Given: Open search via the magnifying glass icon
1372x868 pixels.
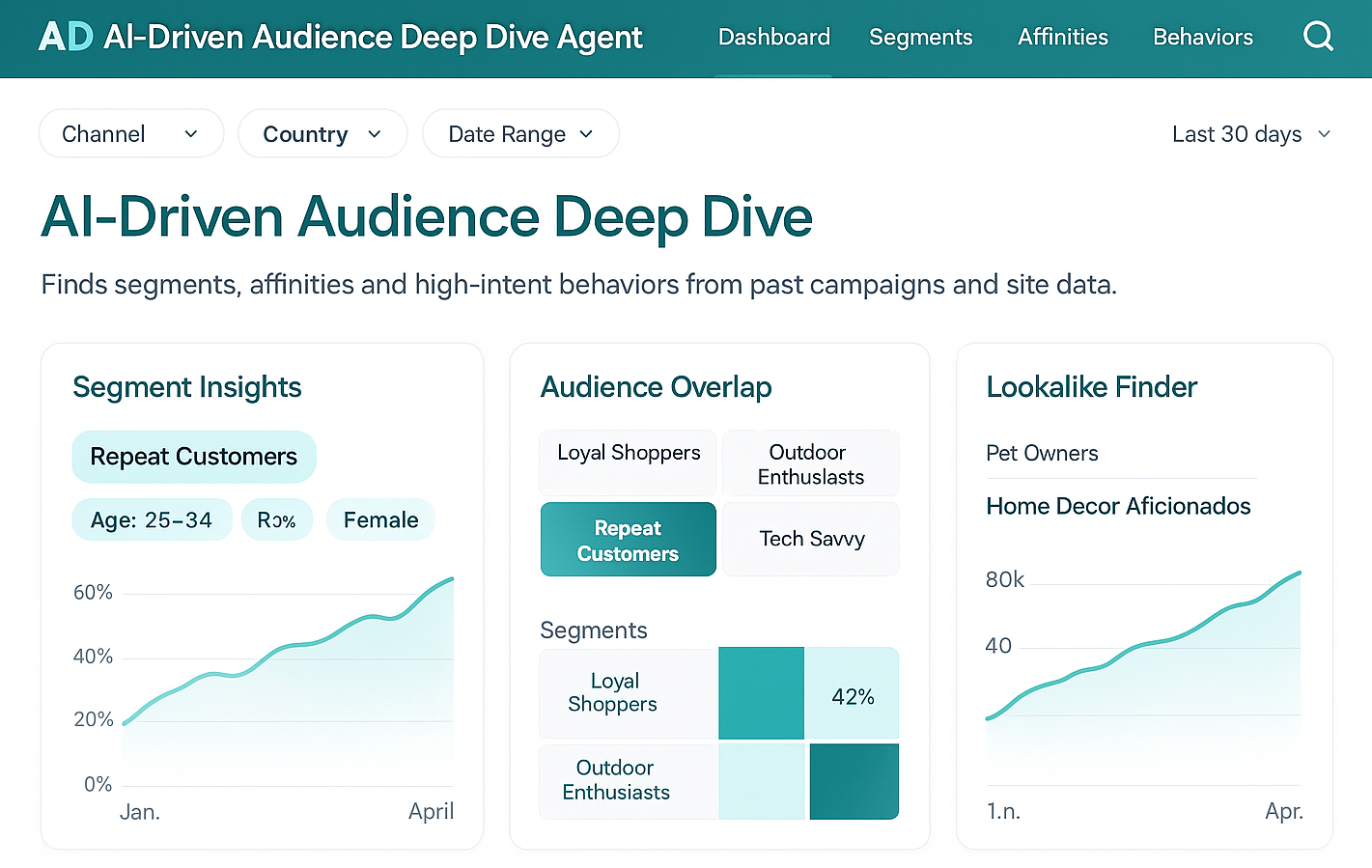Looking at the screenshot, I should click(1318, 37).
